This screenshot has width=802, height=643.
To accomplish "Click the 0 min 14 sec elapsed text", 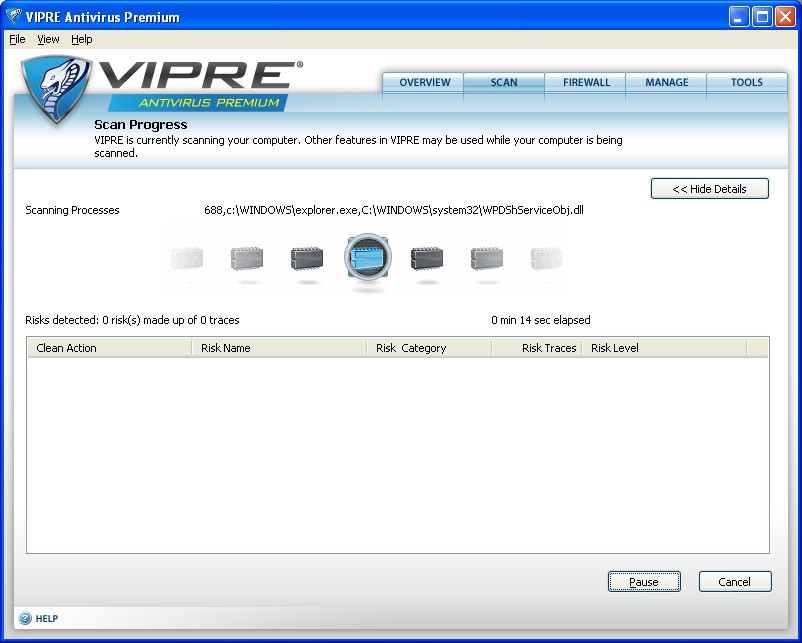I will [541, 320].
